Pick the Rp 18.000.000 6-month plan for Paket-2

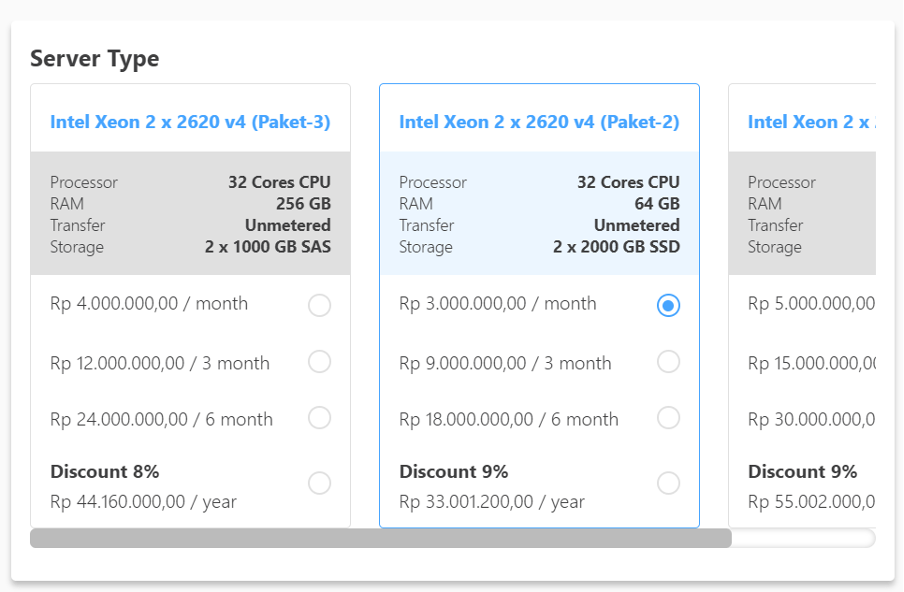[x=668, y=418]
